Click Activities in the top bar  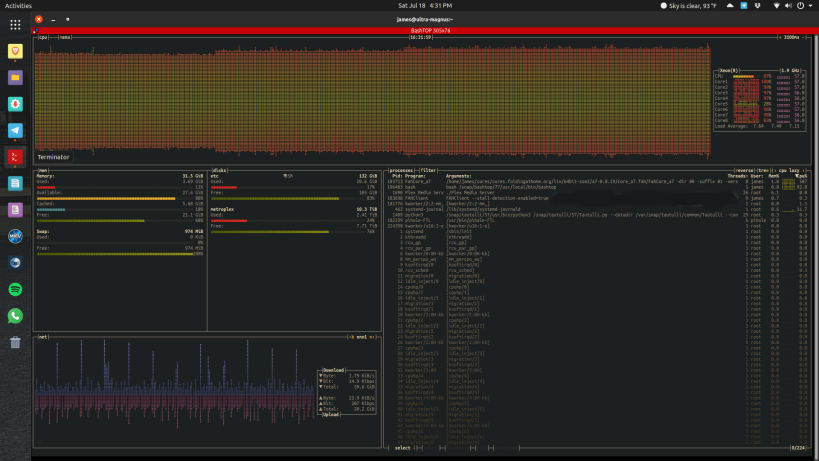pos(19,6)
